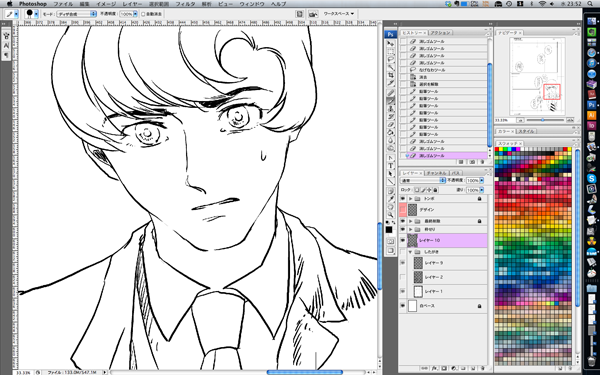600x375 pixels.
Task: Select the Pencil tool in toolbox
Action: pyautogui.click(x=390, y=101)
